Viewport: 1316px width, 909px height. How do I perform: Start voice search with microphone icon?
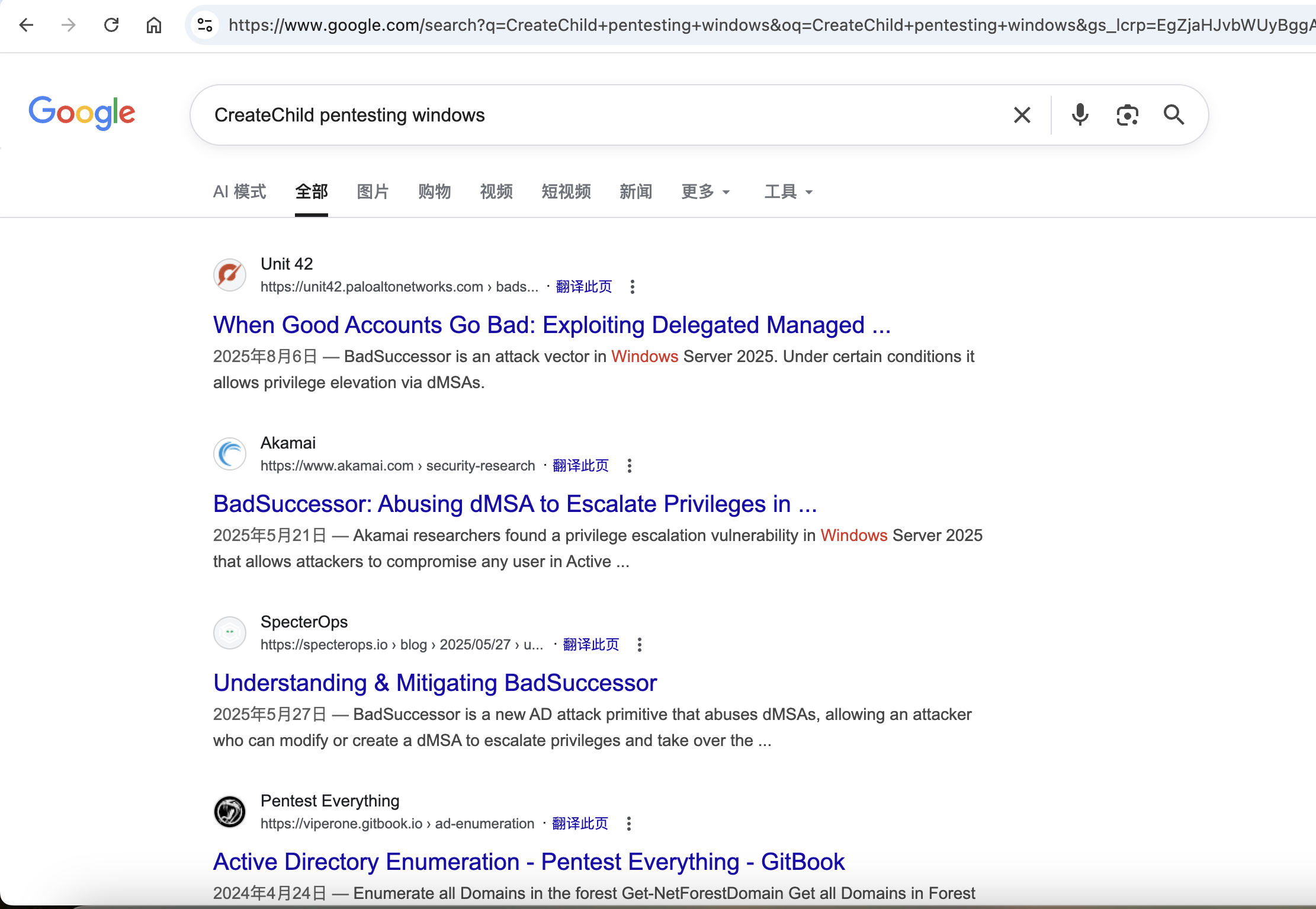(x=1080, y=115)
